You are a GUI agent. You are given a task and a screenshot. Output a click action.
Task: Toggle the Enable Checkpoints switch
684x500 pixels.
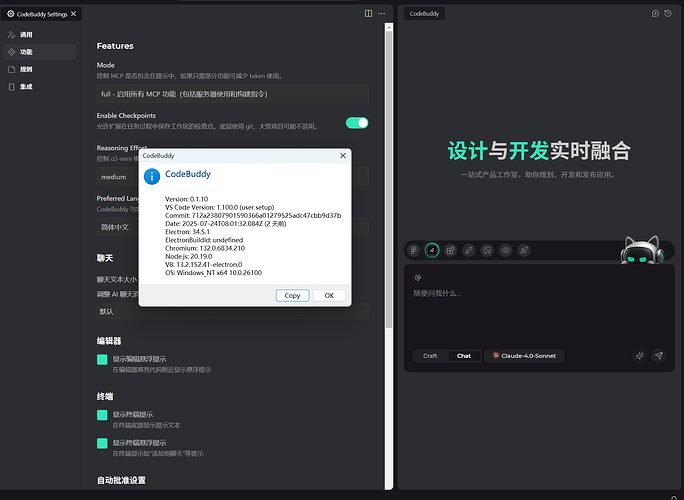click(357, 123)
